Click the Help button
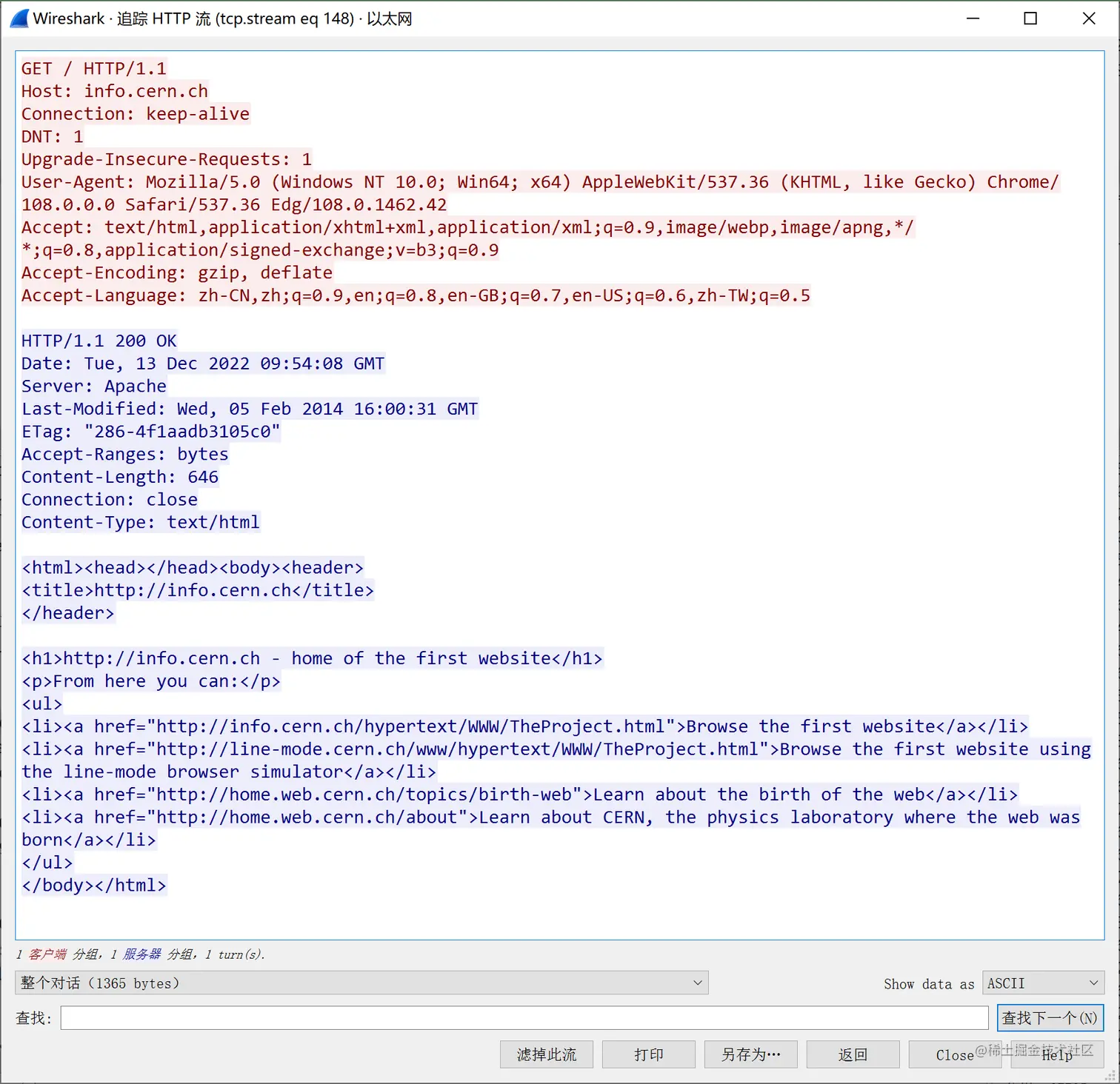This screenshot has width=1120, height=1084. pyautogui.click(x=1057, y=1054)
